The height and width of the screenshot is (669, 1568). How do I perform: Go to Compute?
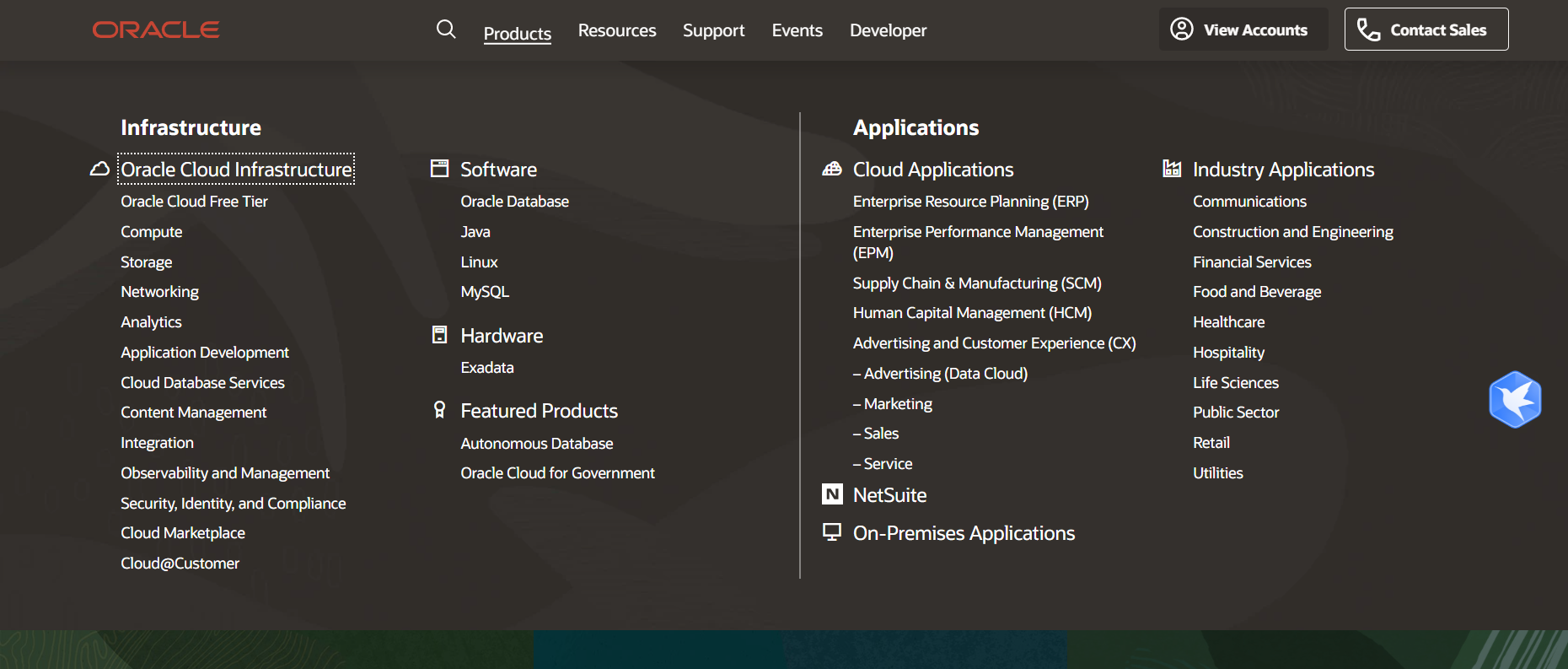click(x=152, y=232)
